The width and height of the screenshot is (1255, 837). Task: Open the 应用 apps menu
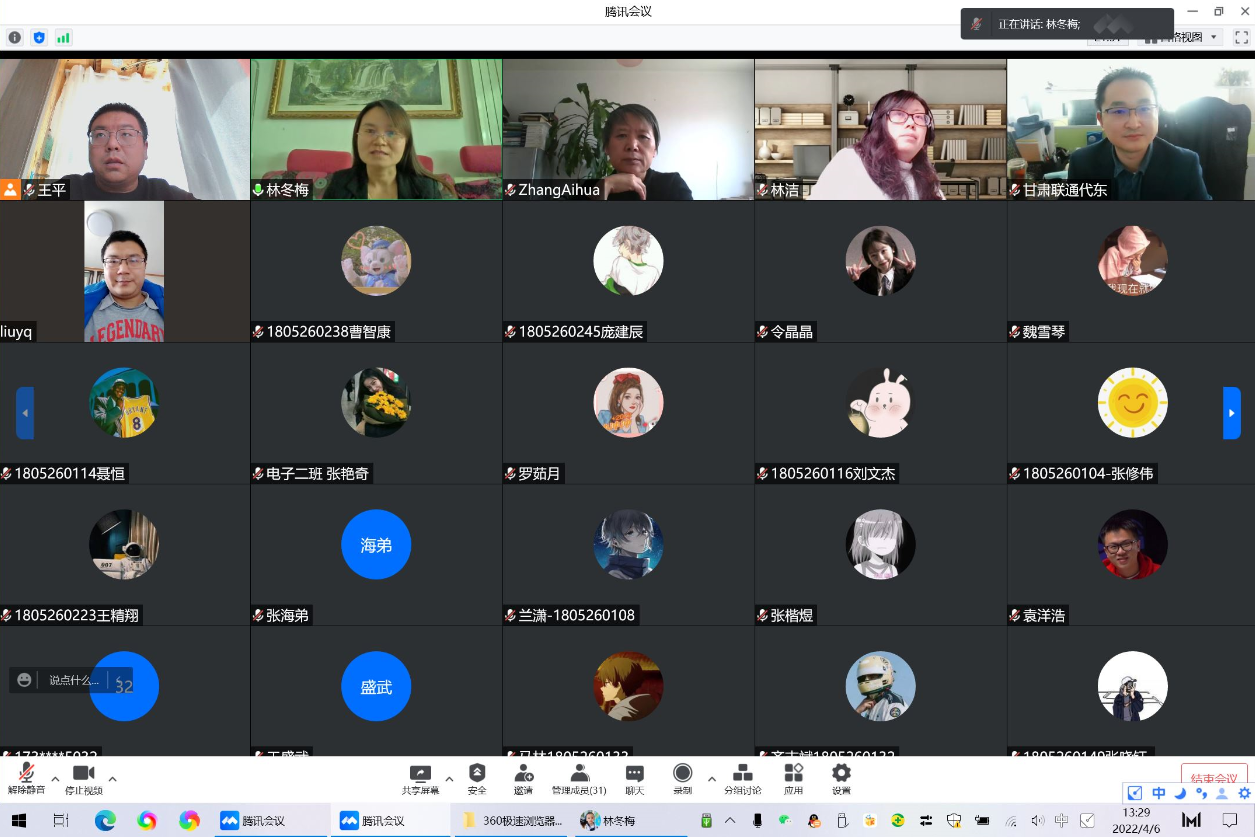click(793, 777)
